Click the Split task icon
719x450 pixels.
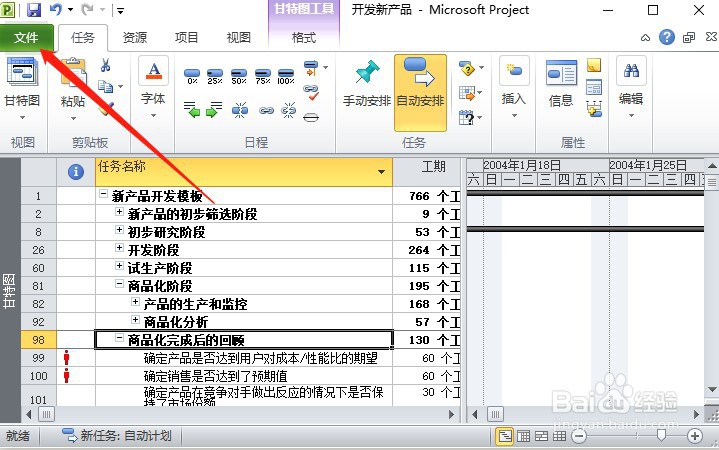click(x=240, y=110)
